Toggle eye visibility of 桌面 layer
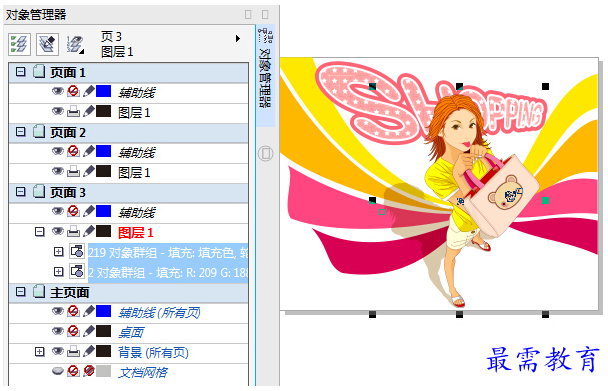The width and height of the screenshot is (608, 391). pyautogui.click(x=58, y=331)
